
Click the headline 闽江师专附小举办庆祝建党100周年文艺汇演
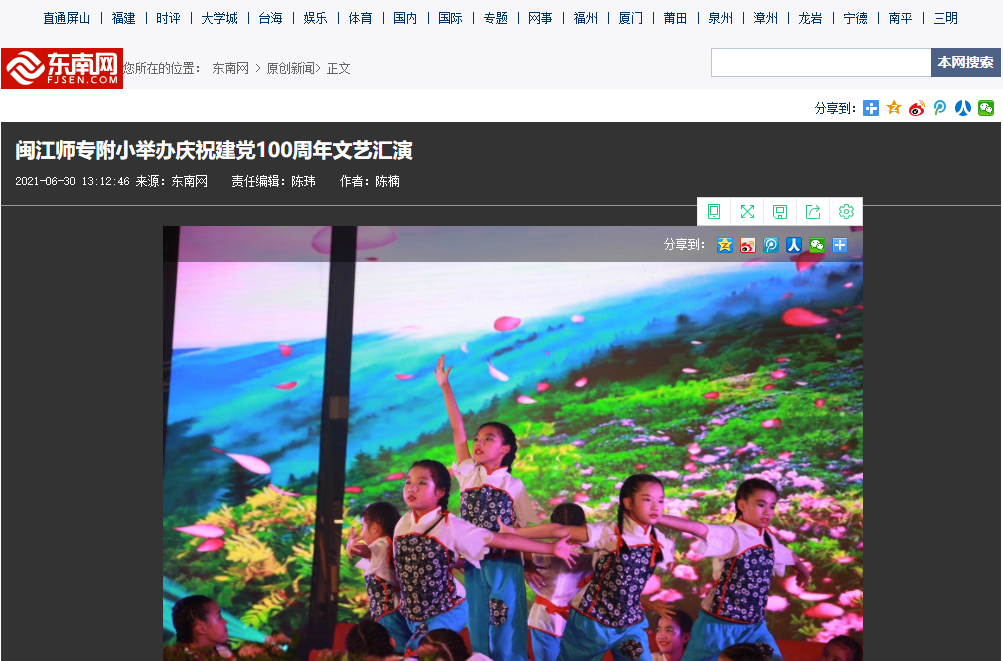(x=214, y=150)
